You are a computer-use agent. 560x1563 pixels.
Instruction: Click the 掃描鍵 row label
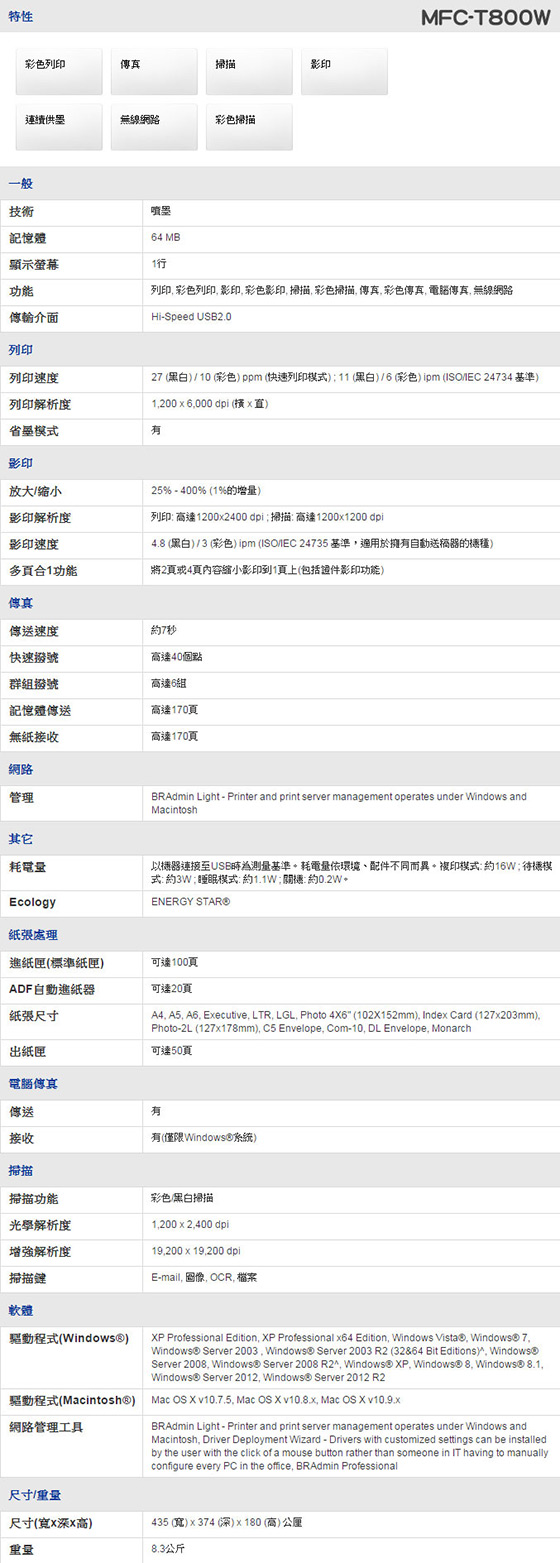(x=27, y=1277)
